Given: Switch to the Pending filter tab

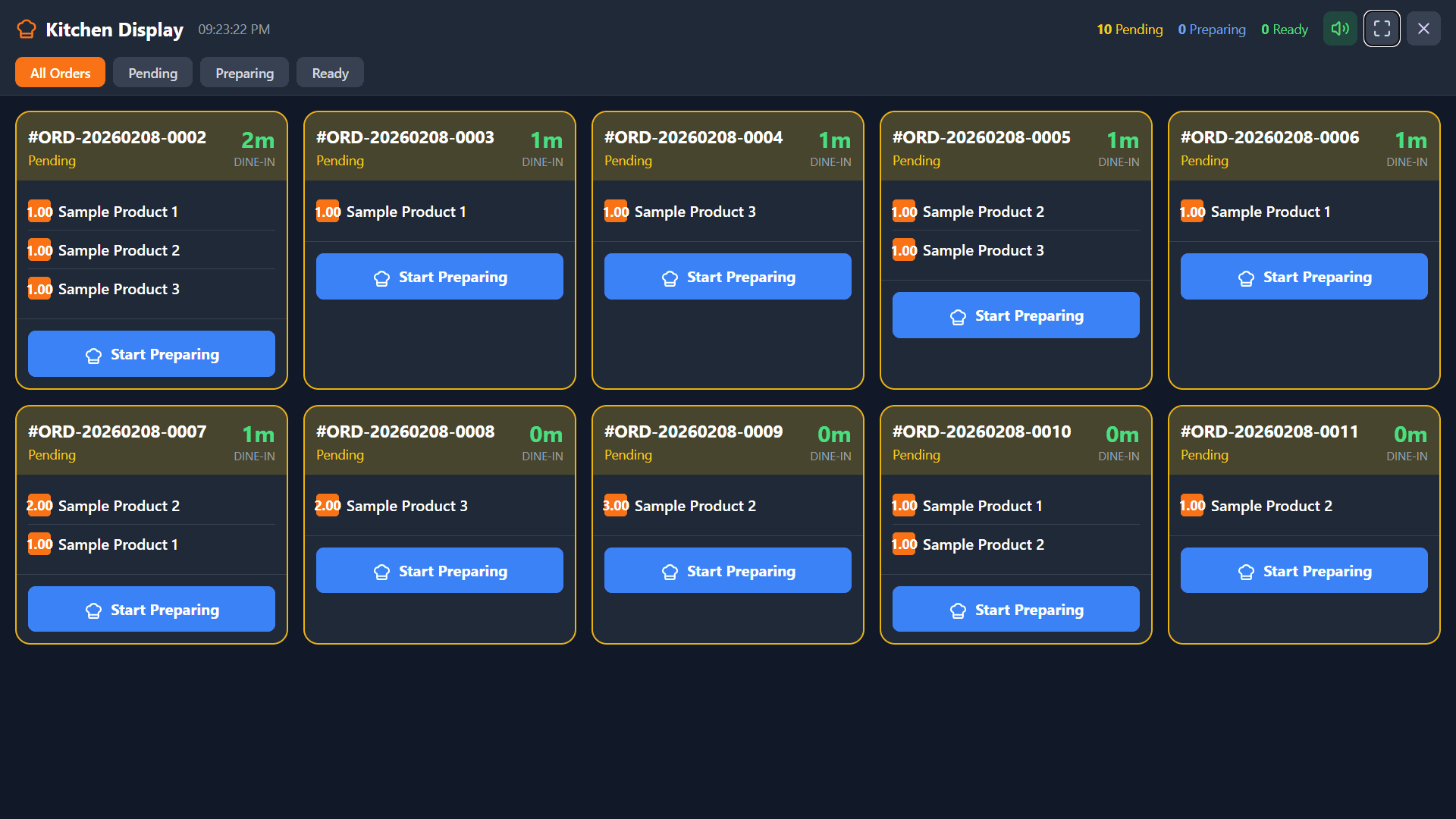Looking at the screenshot, I should point(152,72).
